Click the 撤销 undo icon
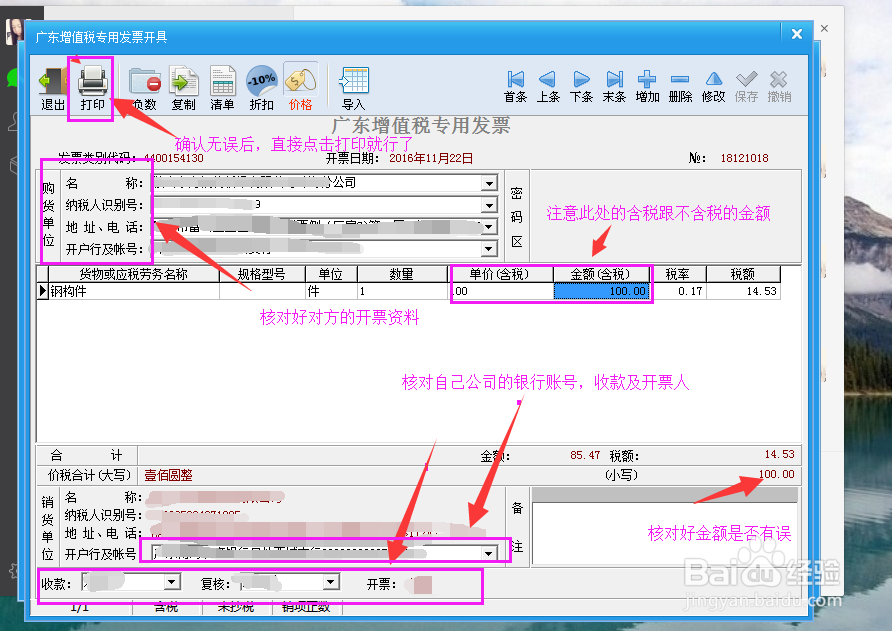 779,87
